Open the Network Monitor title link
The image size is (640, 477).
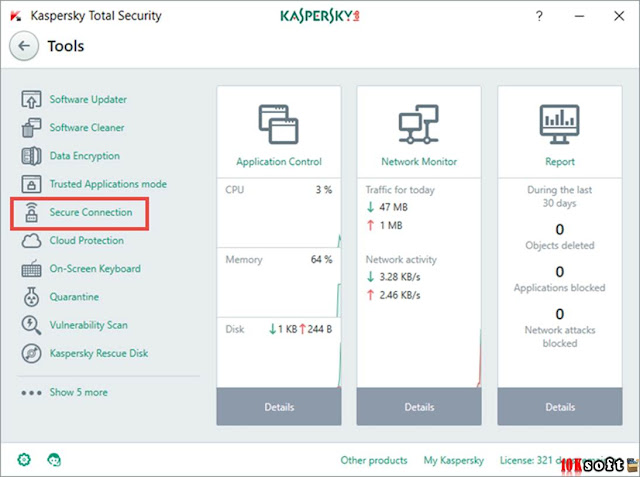tap(419, 162)
